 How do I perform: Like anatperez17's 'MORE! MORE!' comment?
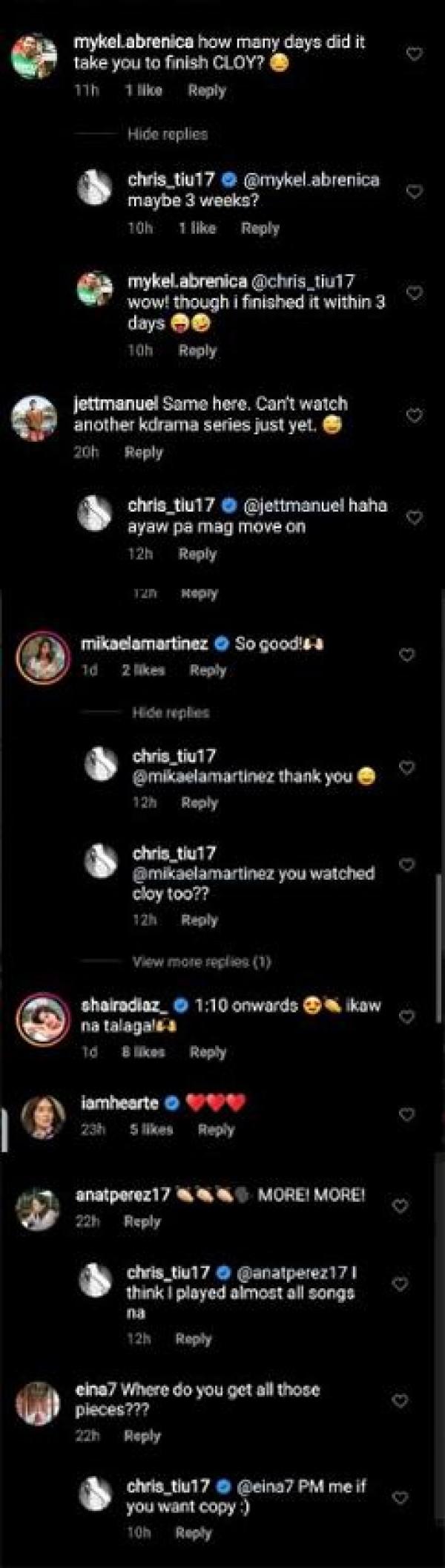tap(400, 1206)
